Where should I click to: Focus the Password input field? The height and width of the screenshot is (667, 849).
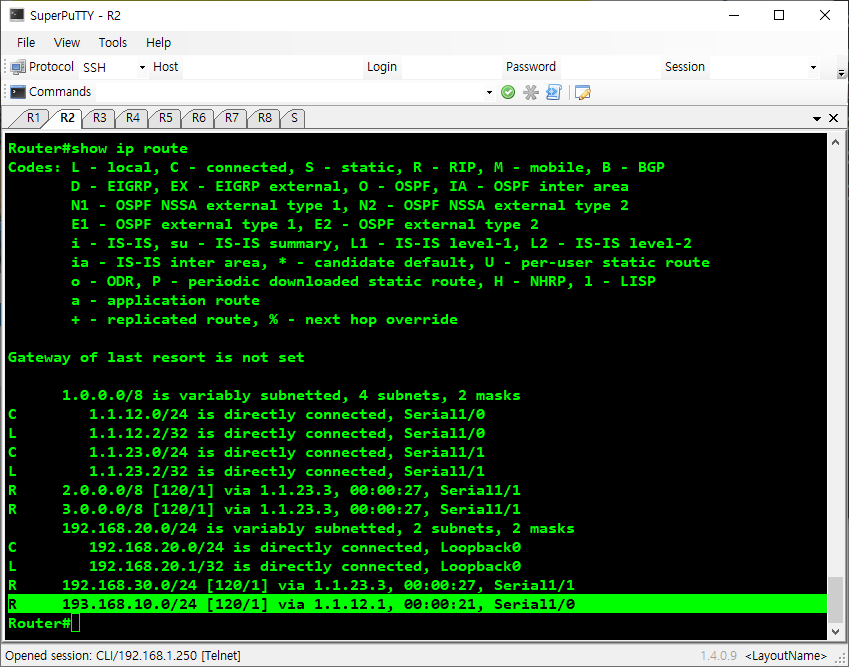(610, 68)
